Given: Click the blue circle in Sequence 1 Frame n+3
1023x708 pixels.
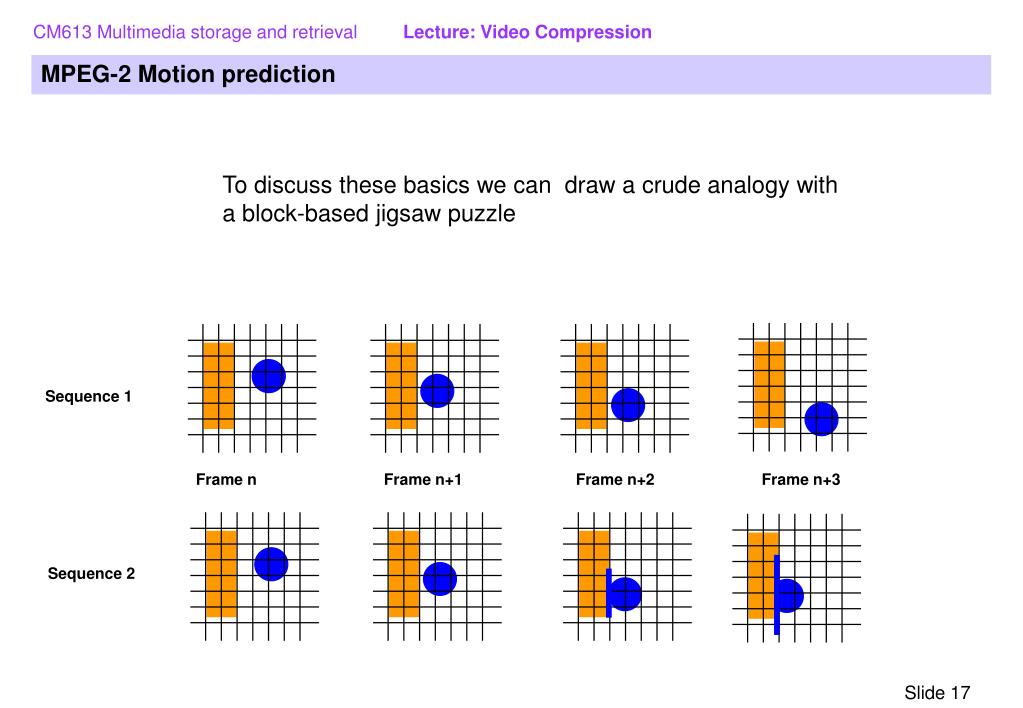Looking at the screenshot, I should pos(821,419).
